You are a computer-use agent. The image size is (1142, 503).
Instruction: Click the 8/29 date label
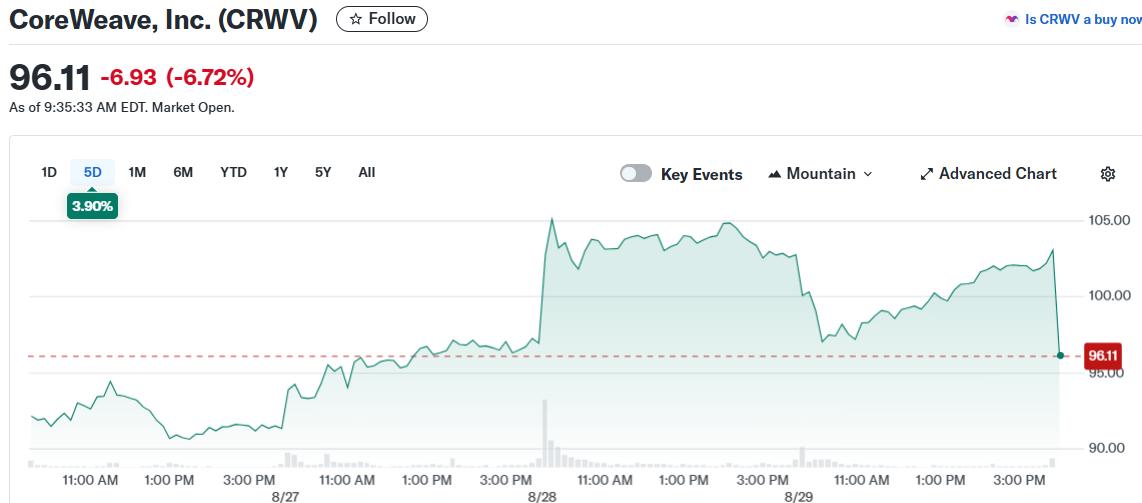point(799,497)
